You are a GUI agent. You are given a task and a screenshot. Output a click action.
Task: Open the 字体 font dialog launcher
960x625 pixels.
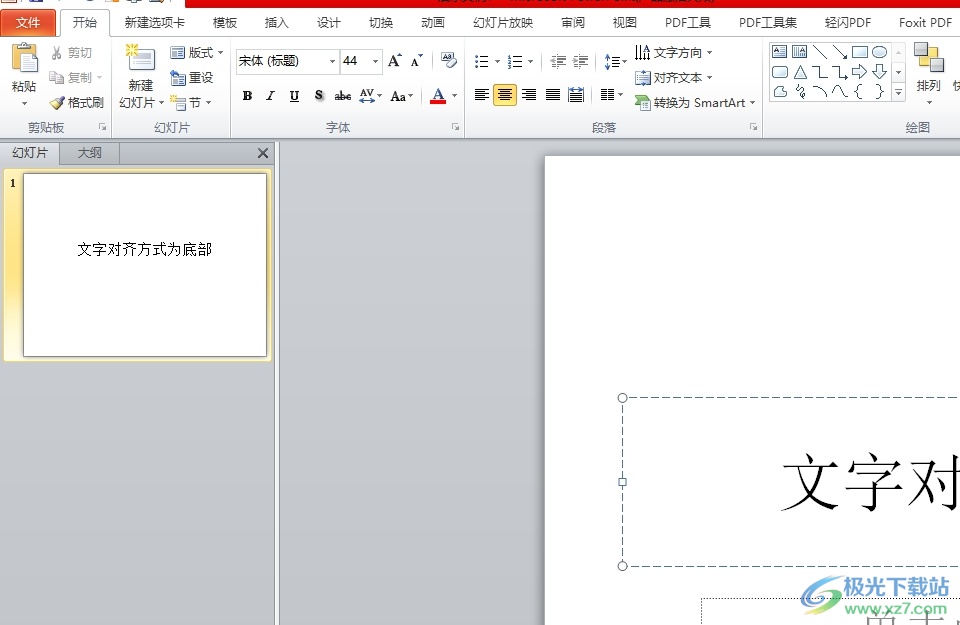pos(456,127)
